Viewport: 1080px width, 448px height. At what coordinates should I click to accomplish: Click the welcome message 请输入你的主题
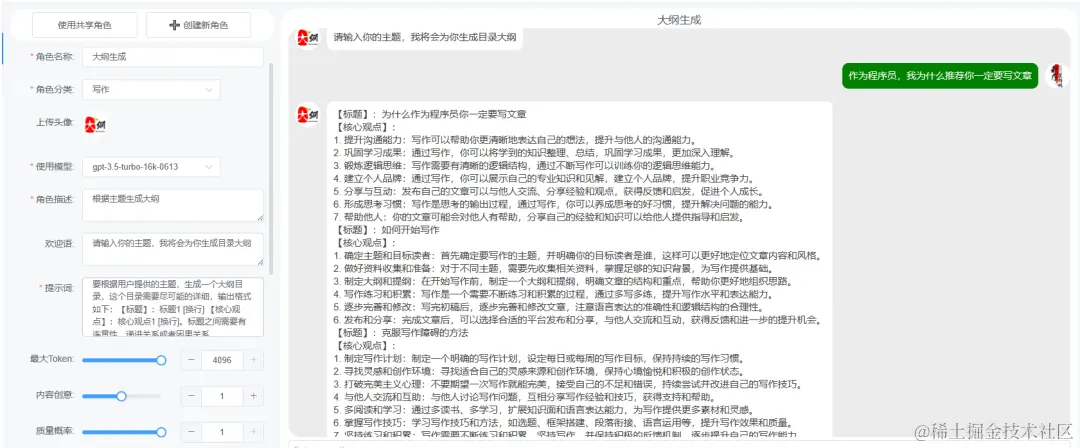[424, 37]
